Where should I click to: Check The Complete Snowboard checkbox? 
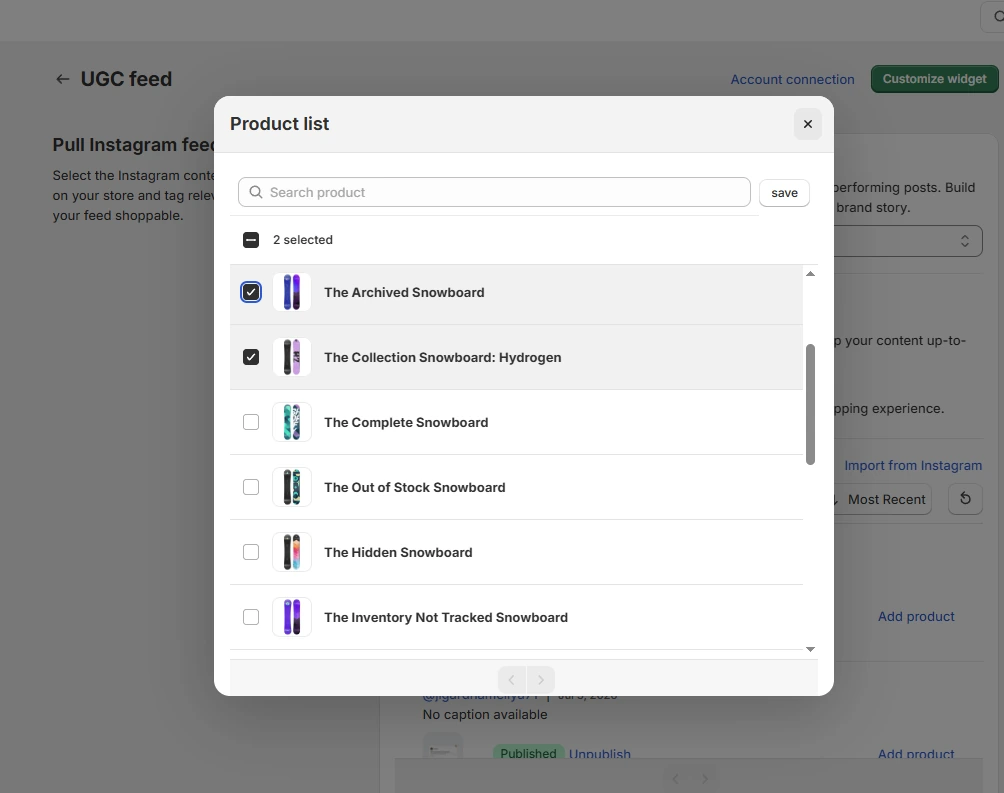coord(251,422)
